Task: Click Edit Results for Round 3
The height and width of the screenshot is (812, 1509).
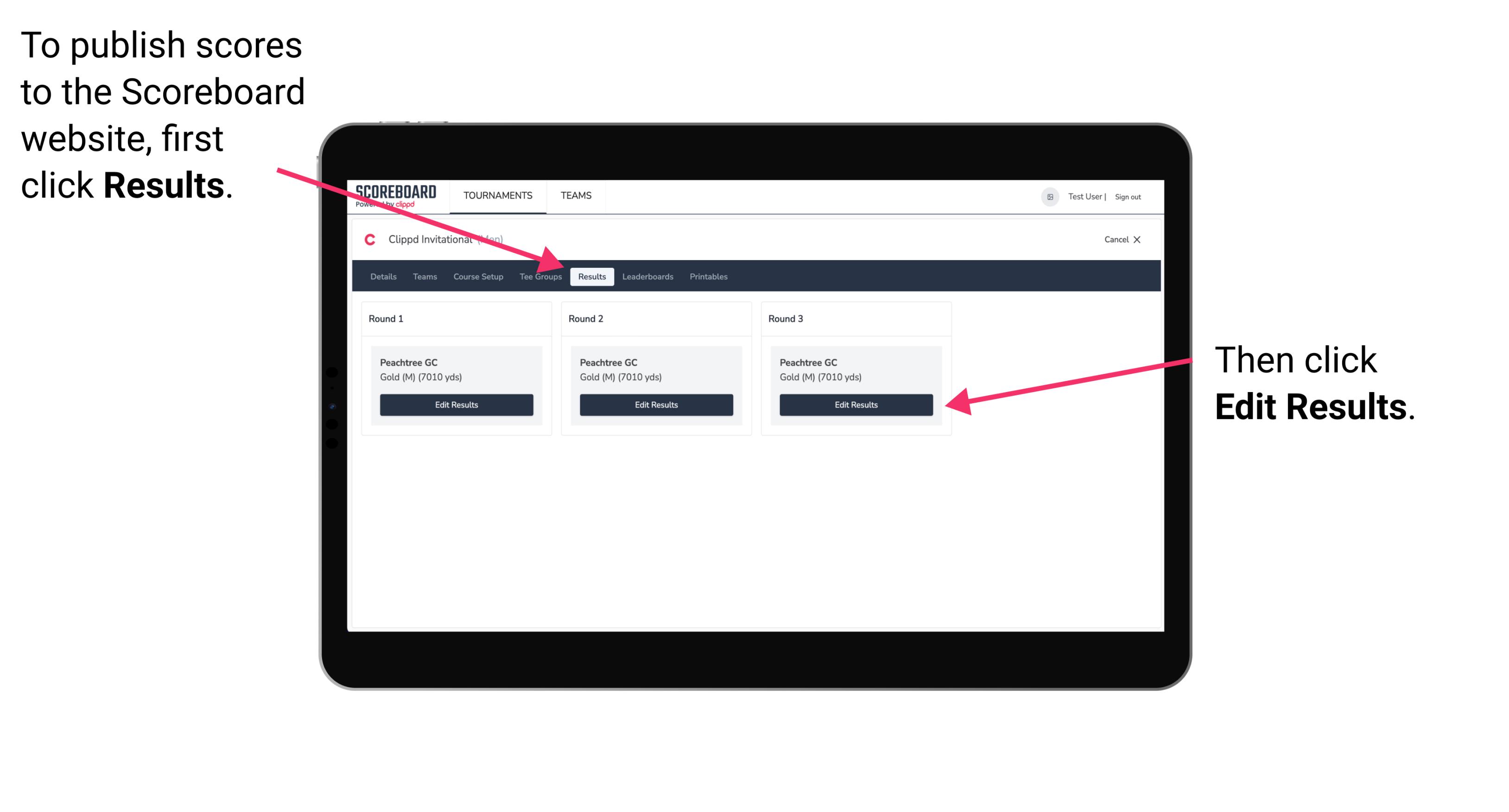Action: pyautogui.click(x=856, y=404)
